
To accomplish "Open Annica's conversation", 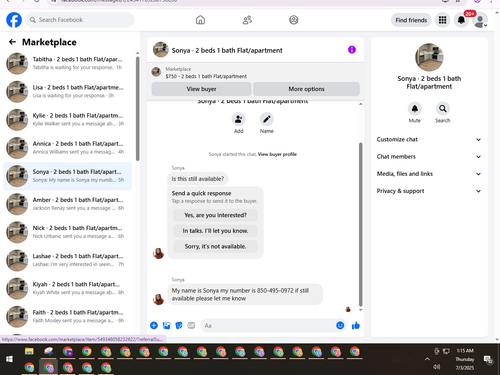I will (x=67, y=148).
